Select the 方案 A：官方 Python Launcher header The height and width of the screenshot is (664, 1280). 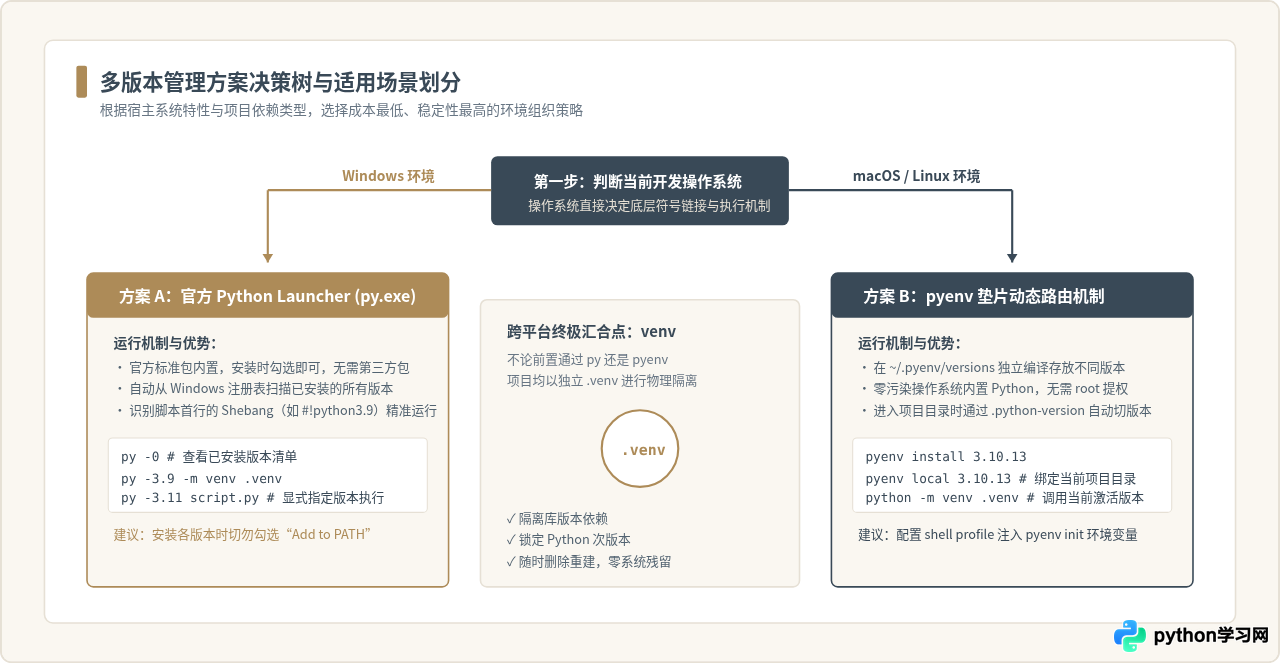tap(267, 296)
